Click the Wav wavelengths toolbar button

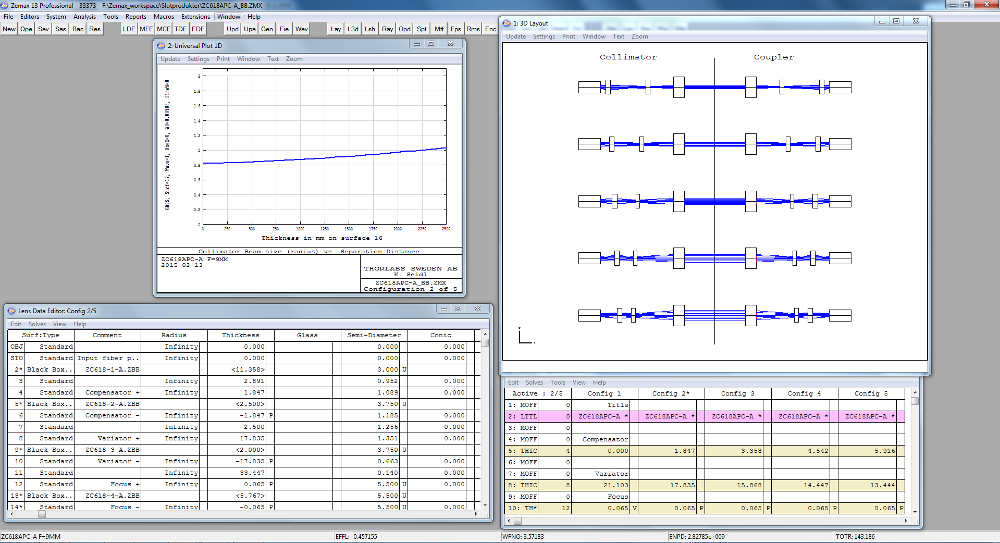click(x=301, y=29)
